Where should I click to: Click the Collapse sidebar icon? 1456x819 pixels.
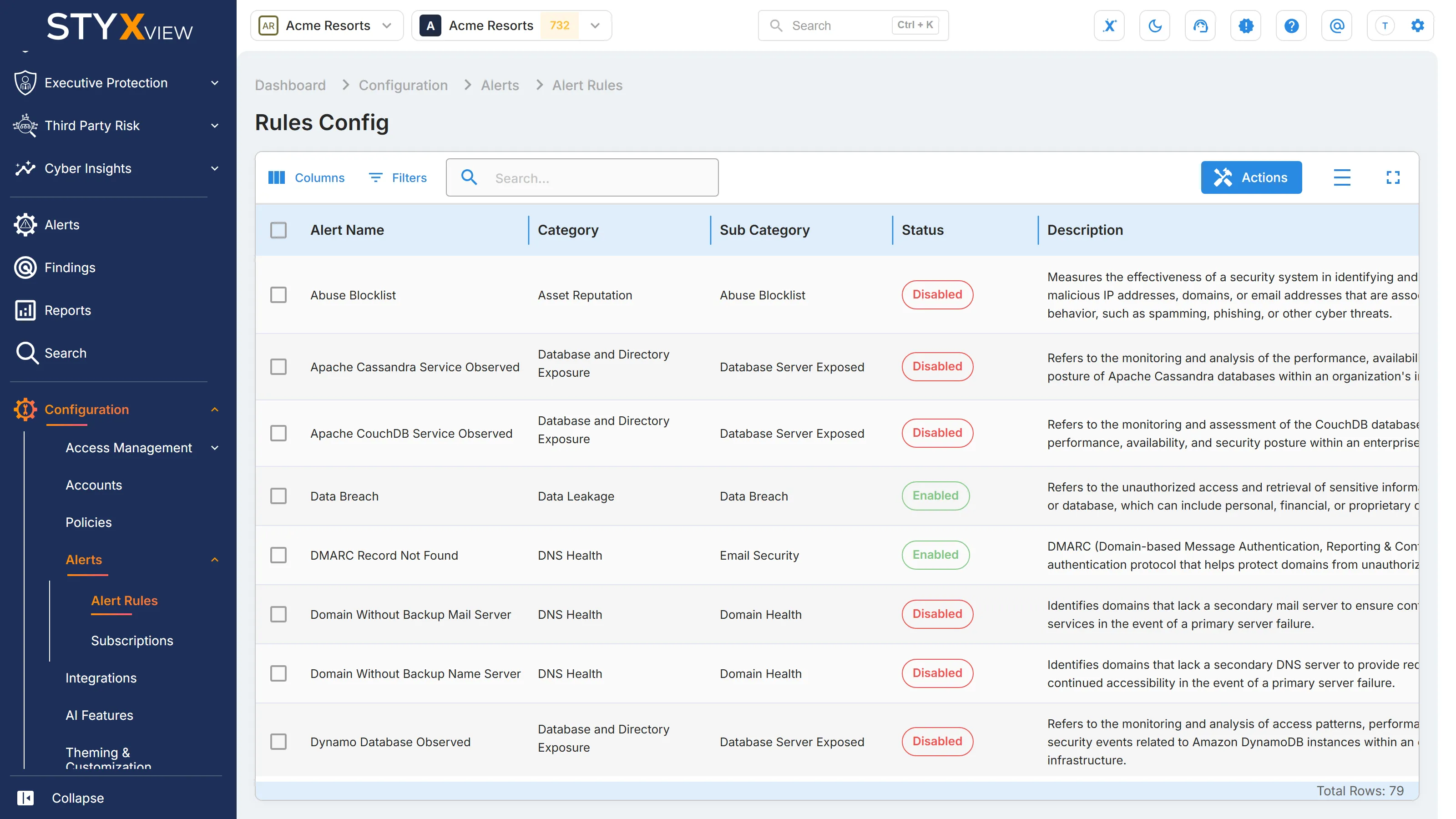click(x=25, y=798)
